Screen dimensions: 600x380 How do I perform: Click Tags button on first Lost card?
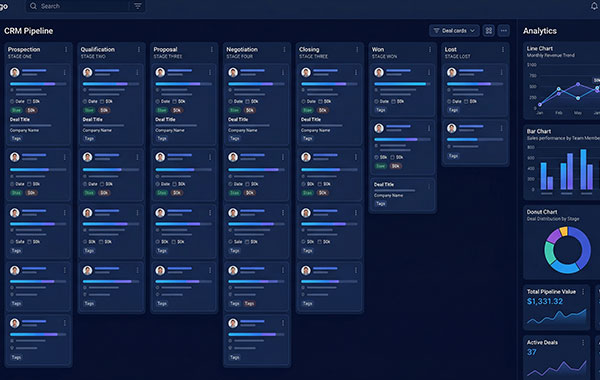pos(453,110)
